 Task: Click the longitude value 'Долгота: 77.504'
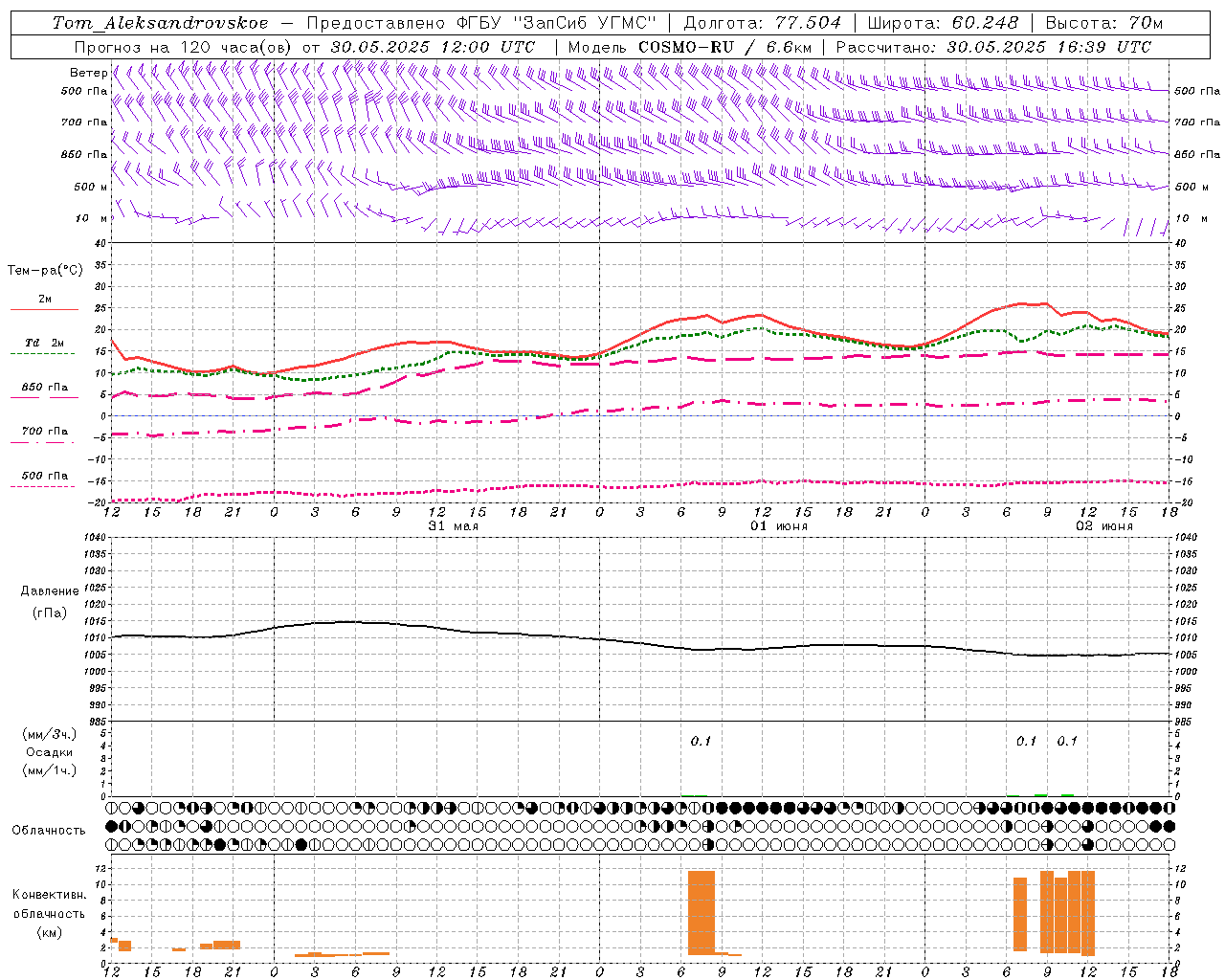pos(763,23)
